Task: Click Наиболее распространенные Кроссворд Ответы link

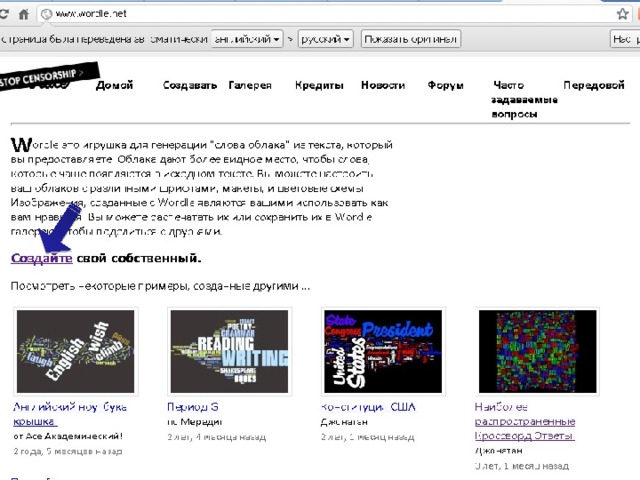Action: tap(525, 421)
